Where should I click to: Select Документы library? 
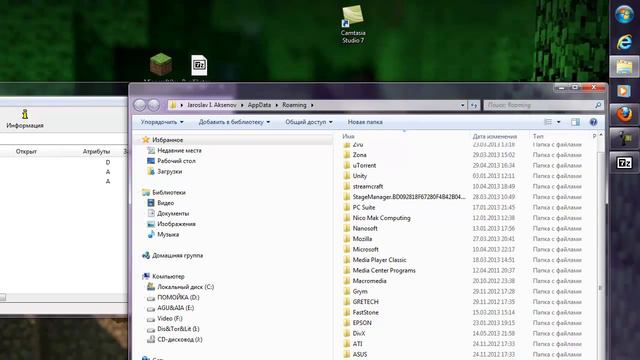pos(173,213)
